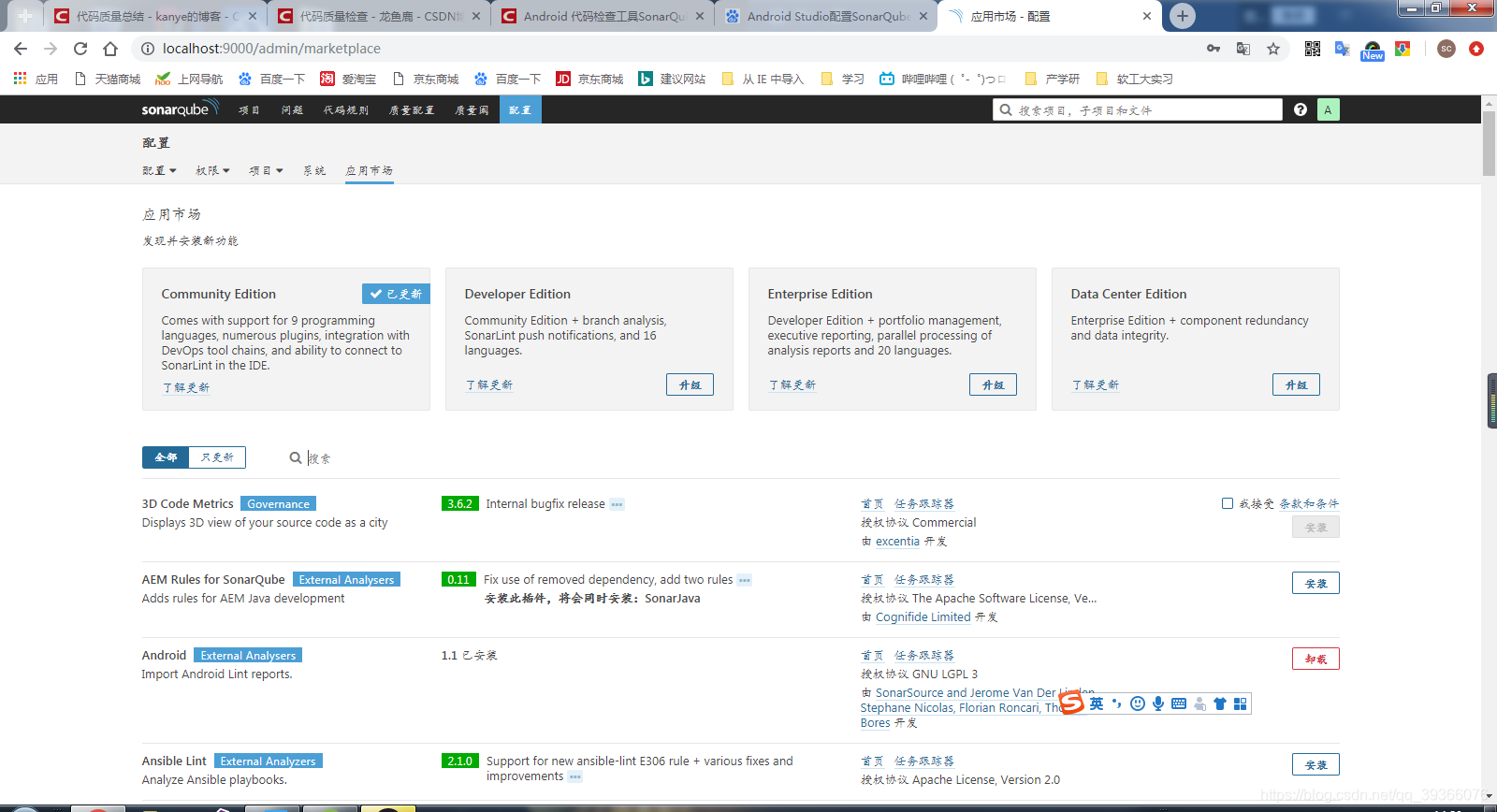Expand release notes ellipsis for 3D Code Metrics
The height and width of the screenshot is (812, 1497).
pos(617,504)
